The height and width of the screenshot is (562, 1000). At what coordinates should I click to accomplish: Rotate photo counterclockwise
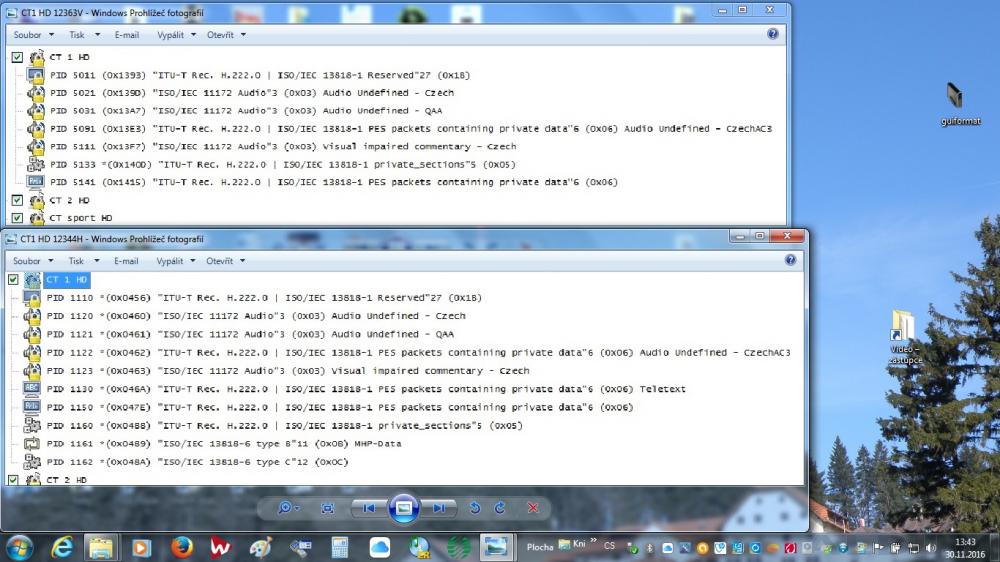click(x=475, y=508)
